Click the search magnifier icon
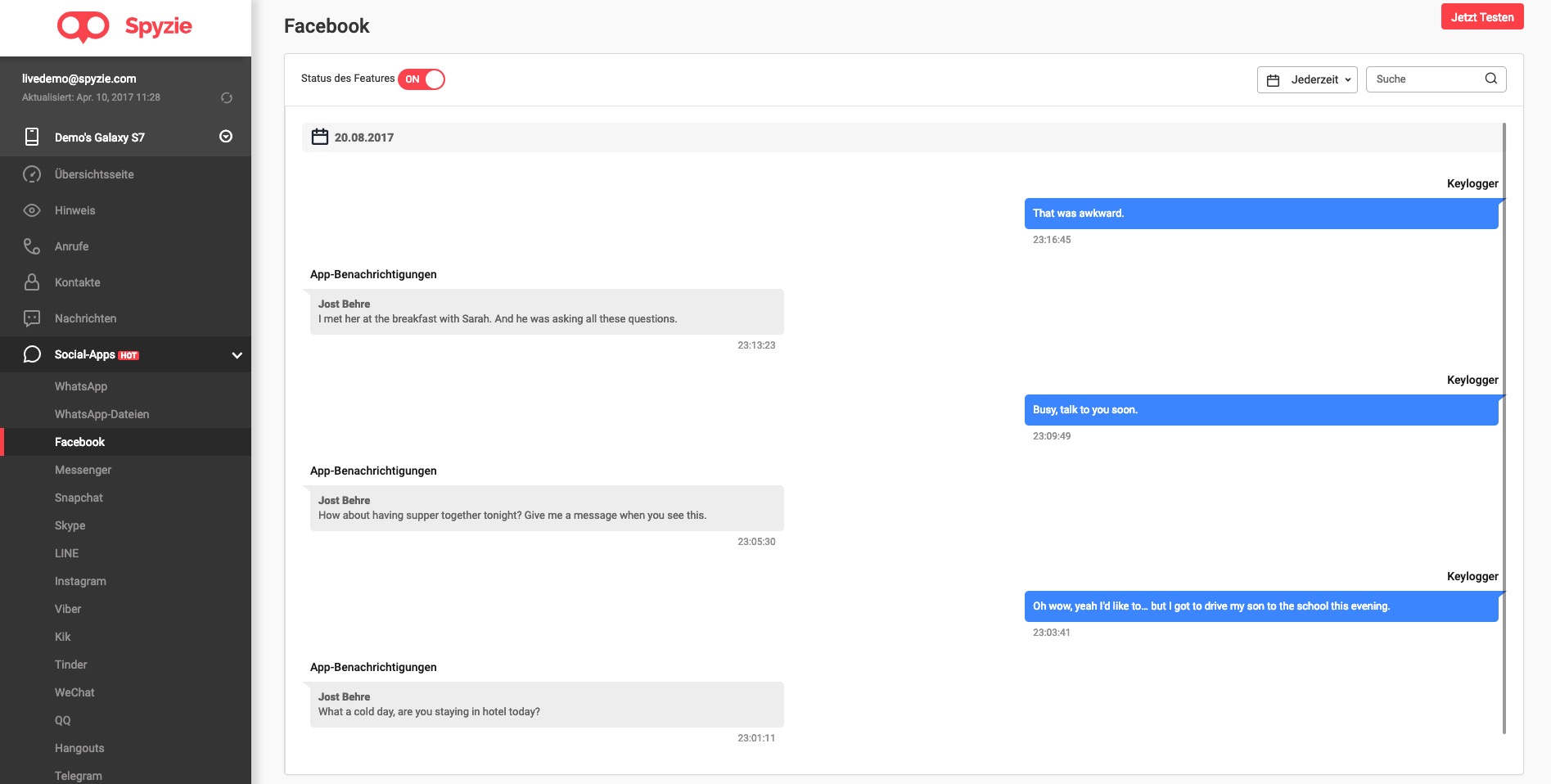Image resolution: width=1551 pixels, height=784 pixels. point(1491,79)
